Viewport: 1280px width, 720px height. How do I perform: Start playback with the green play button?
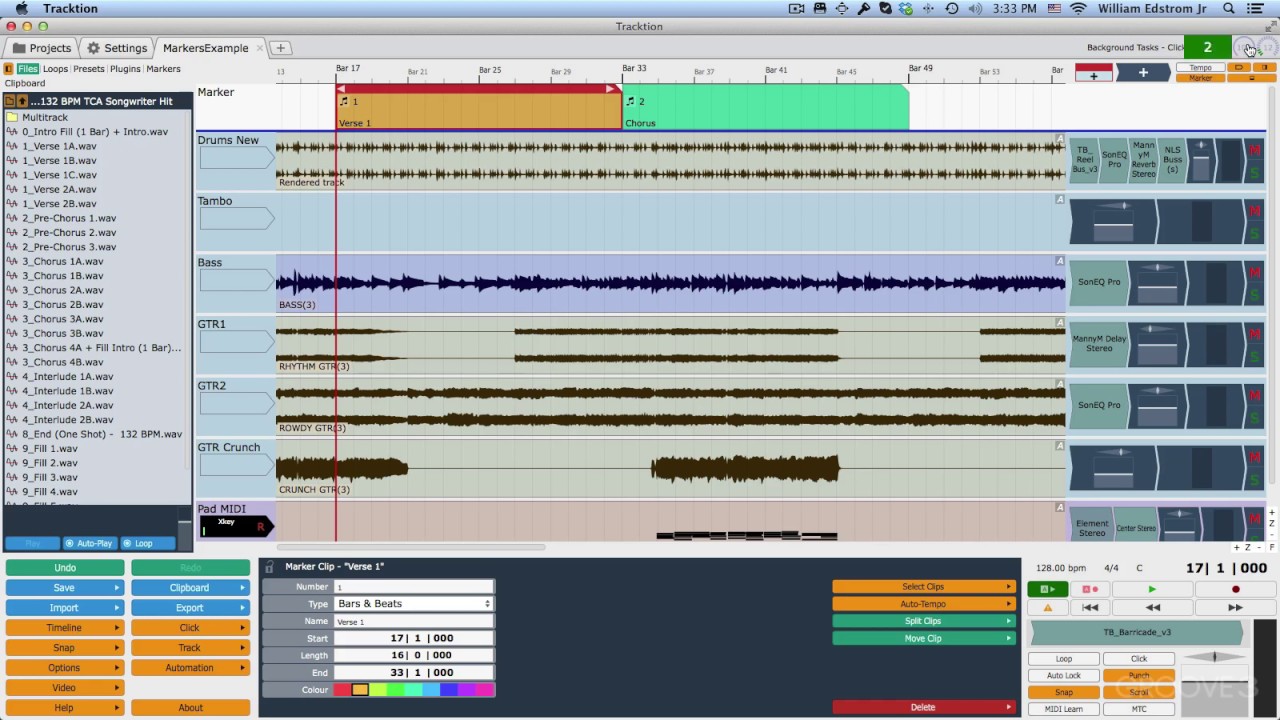(x=1152, y=590)
